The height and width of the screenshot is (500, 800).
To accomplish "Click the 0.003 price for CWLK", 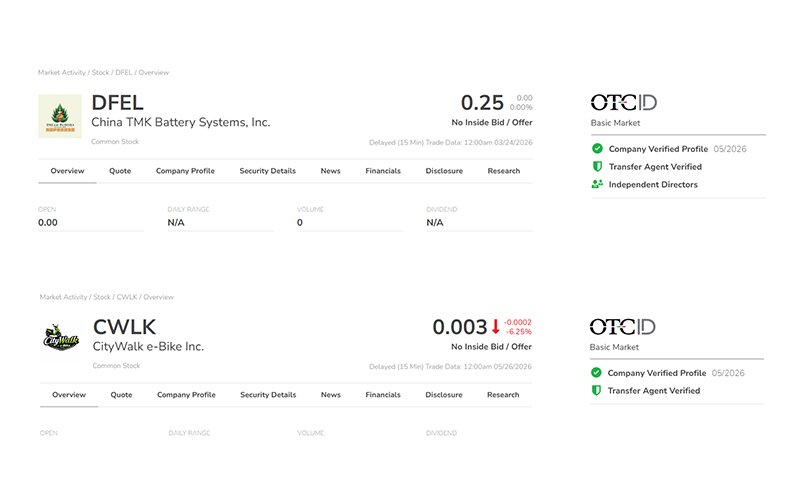I will click(460, 327).
